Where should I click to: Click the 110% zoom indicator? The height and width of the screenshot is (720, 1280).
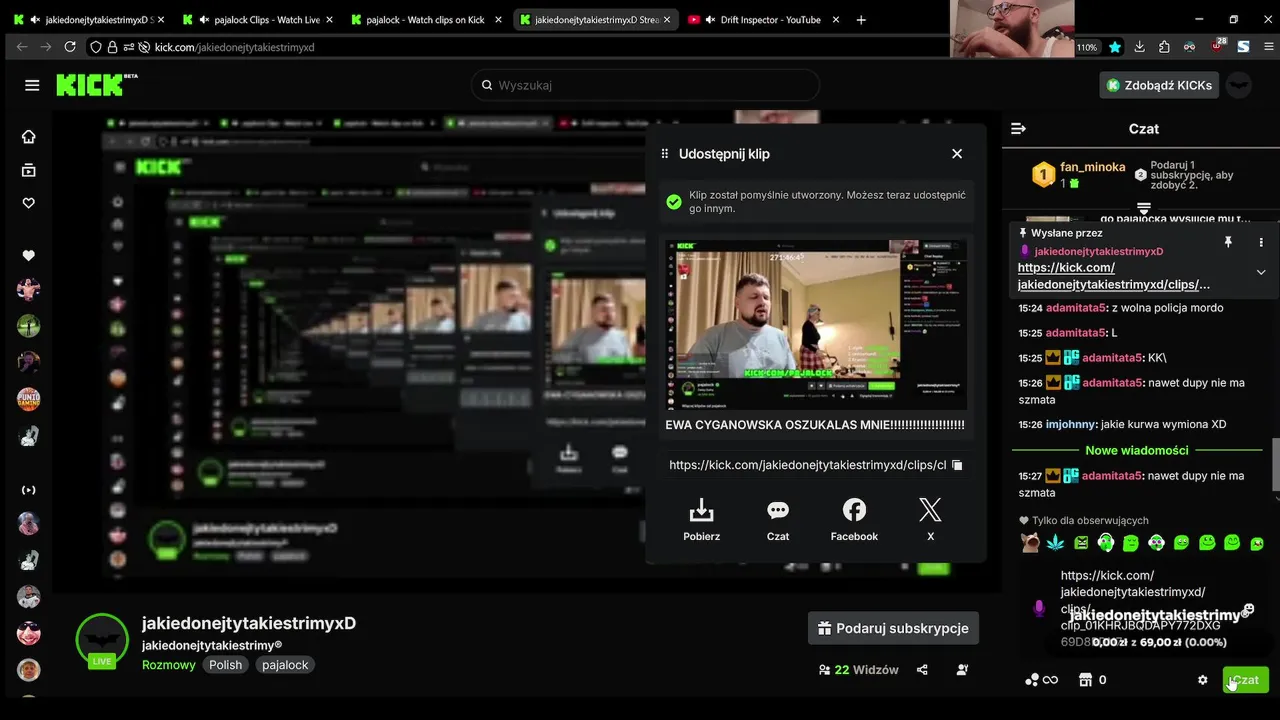[x=1087, y=47]
